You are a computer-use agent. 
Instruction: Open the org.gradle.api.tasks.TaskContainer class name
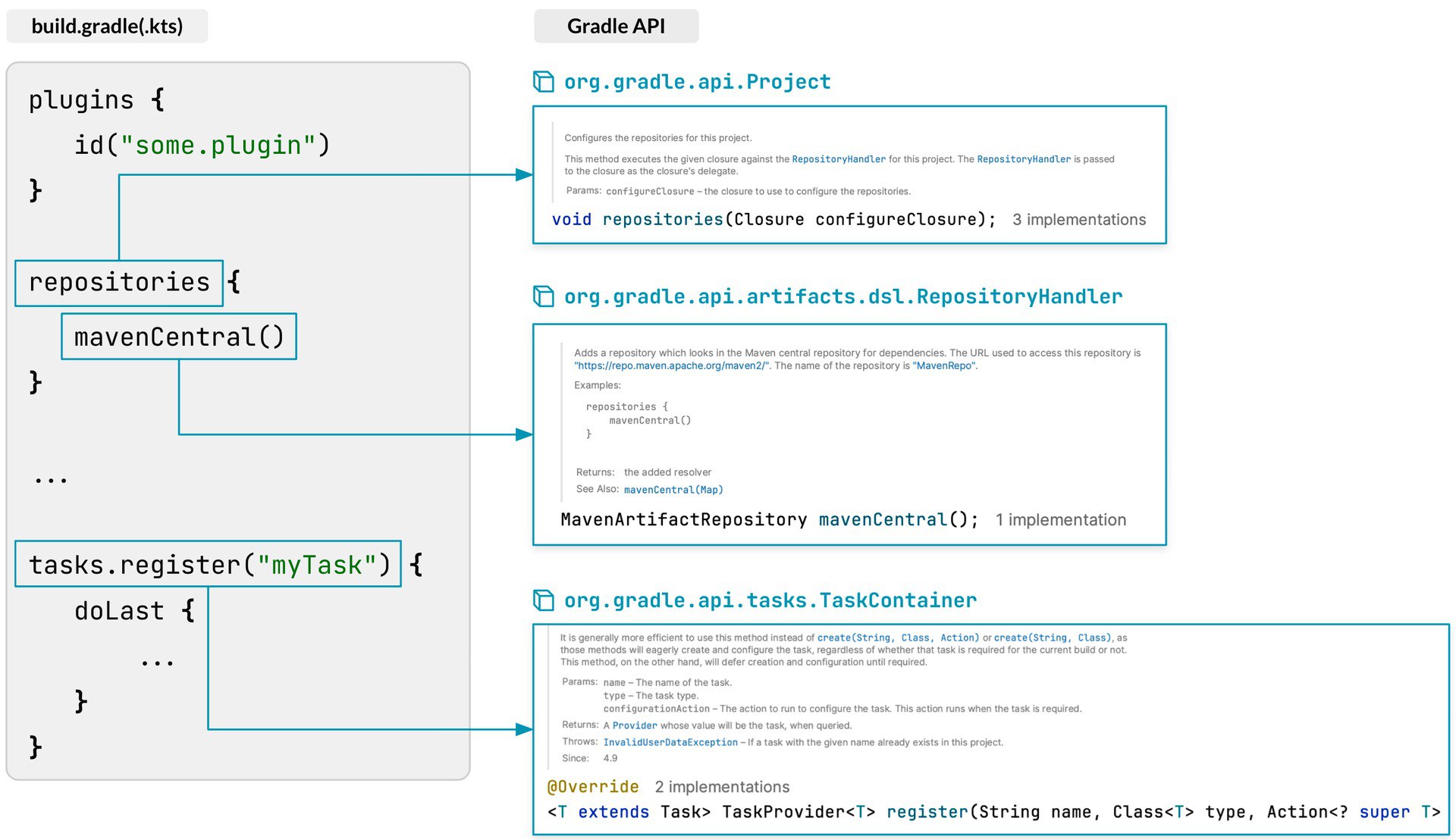(x=770, y=600)
